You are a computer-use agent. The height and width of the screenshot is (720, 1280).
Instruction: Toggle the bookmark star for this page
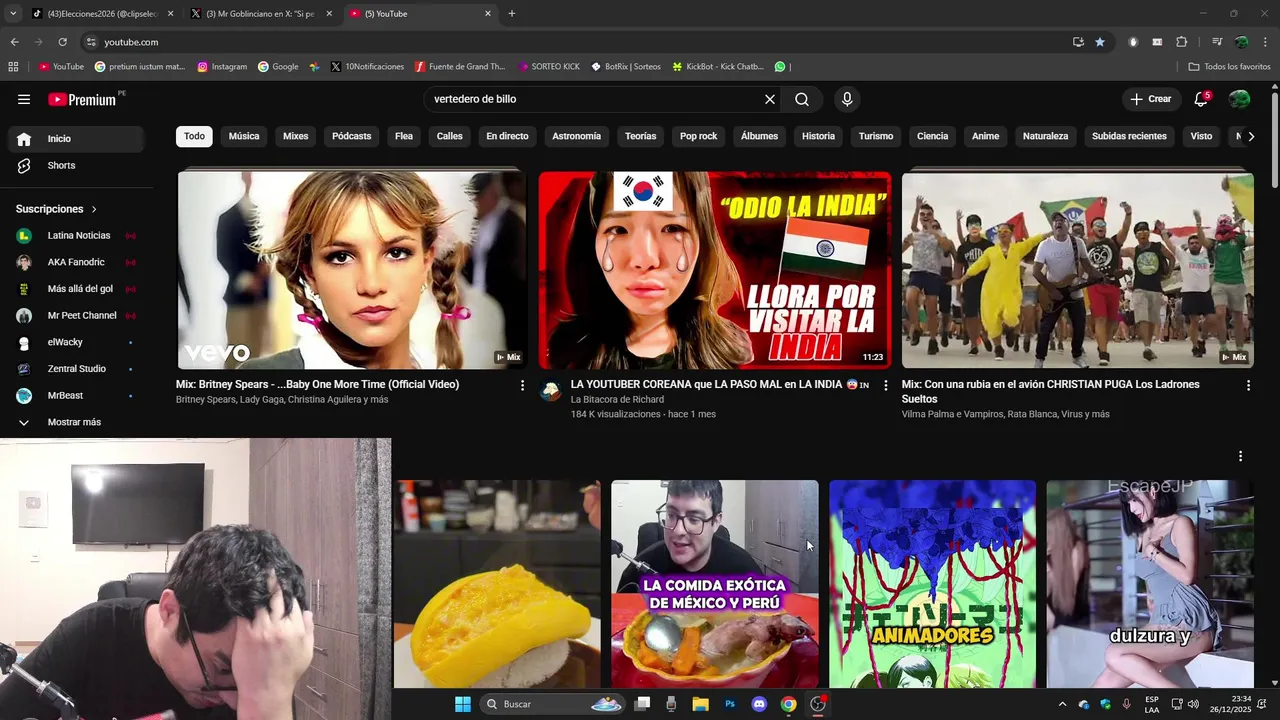click(x=1100, y=42)
